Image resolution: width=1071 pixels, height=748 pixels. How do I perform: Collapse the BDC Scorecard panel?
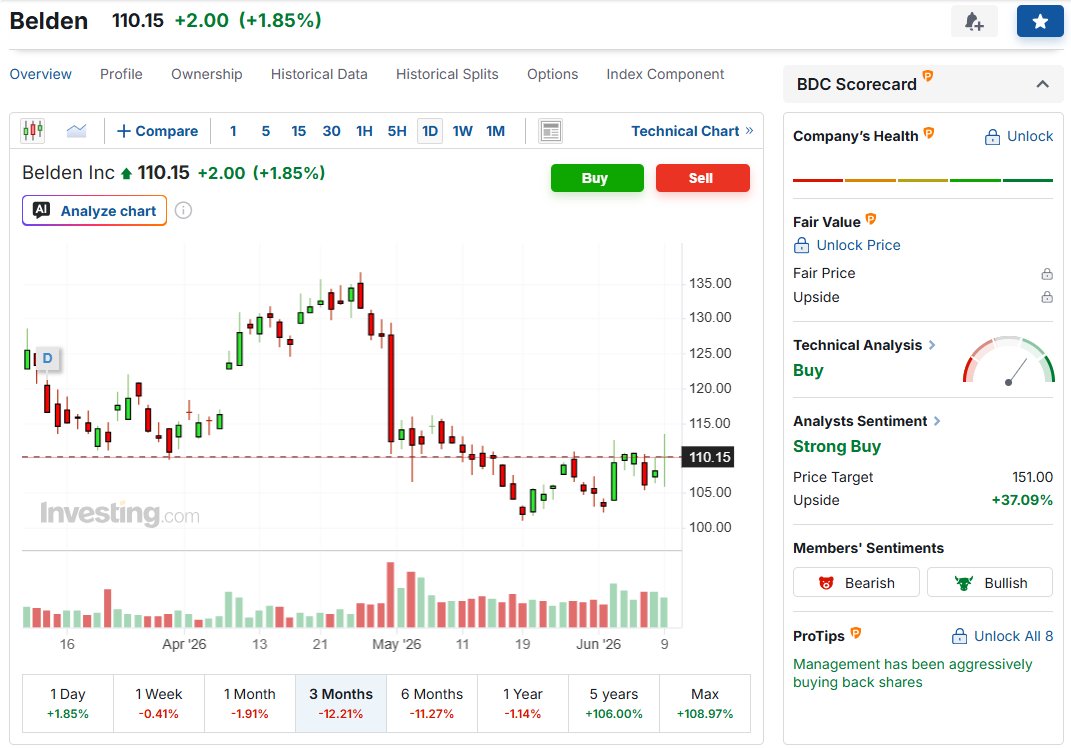1042,84
